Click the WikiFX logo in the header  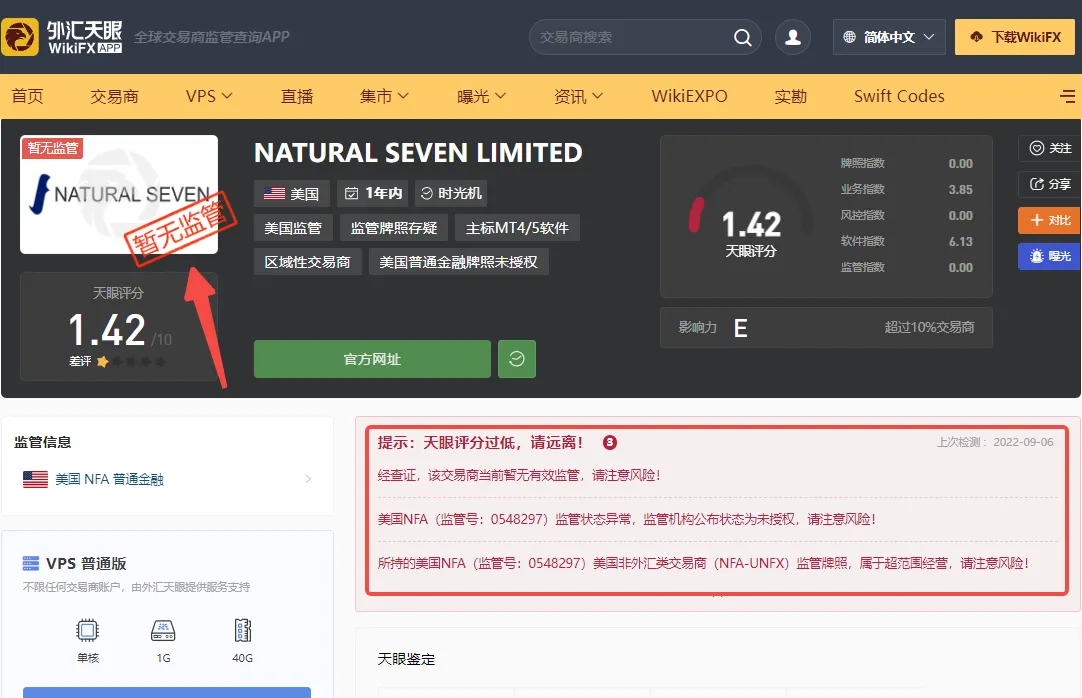pyautogui.click(x=62, y=37)
